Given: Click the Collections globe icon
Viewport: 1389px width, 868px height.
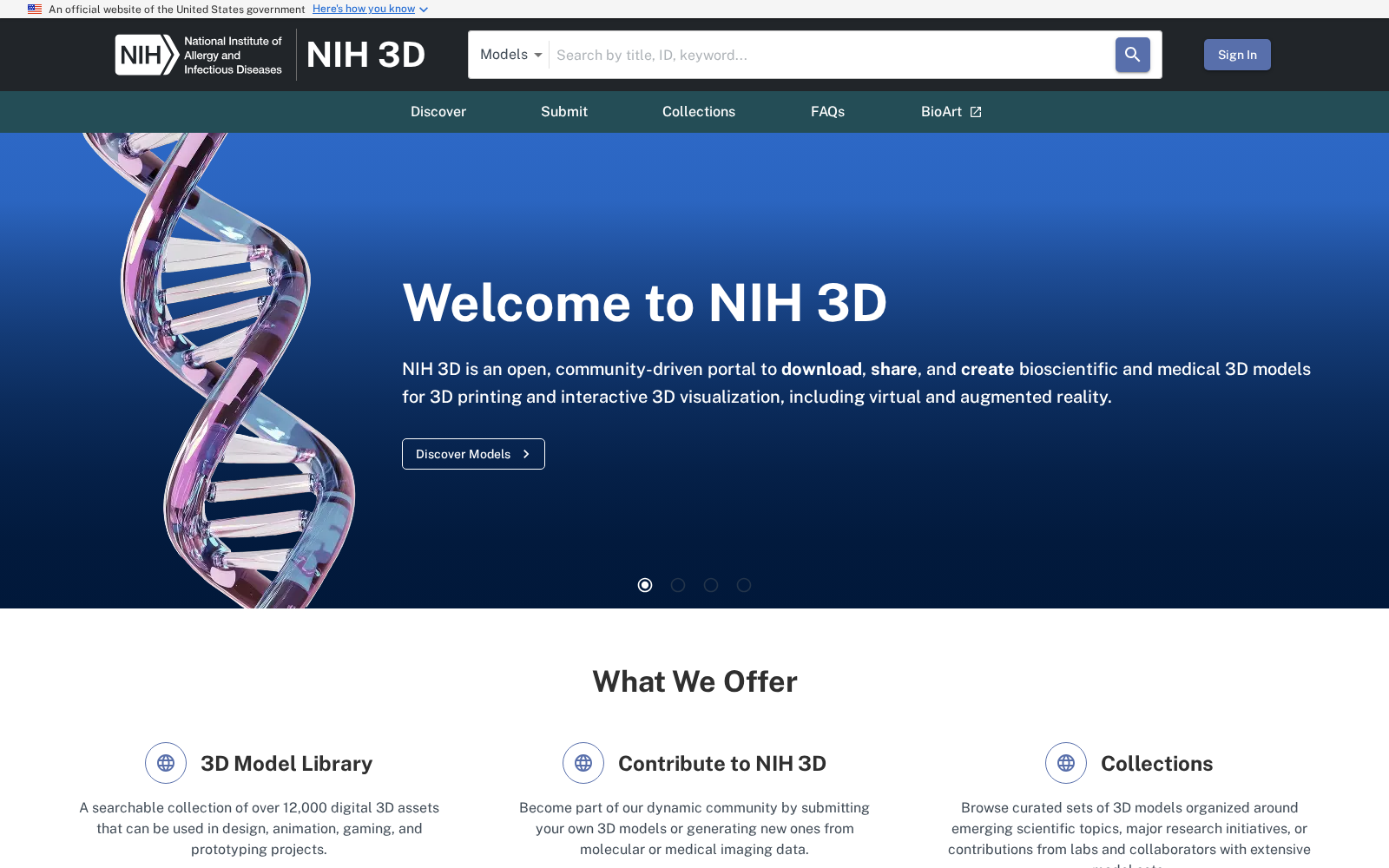Looking at the screenshot, I should point(1066,763).
